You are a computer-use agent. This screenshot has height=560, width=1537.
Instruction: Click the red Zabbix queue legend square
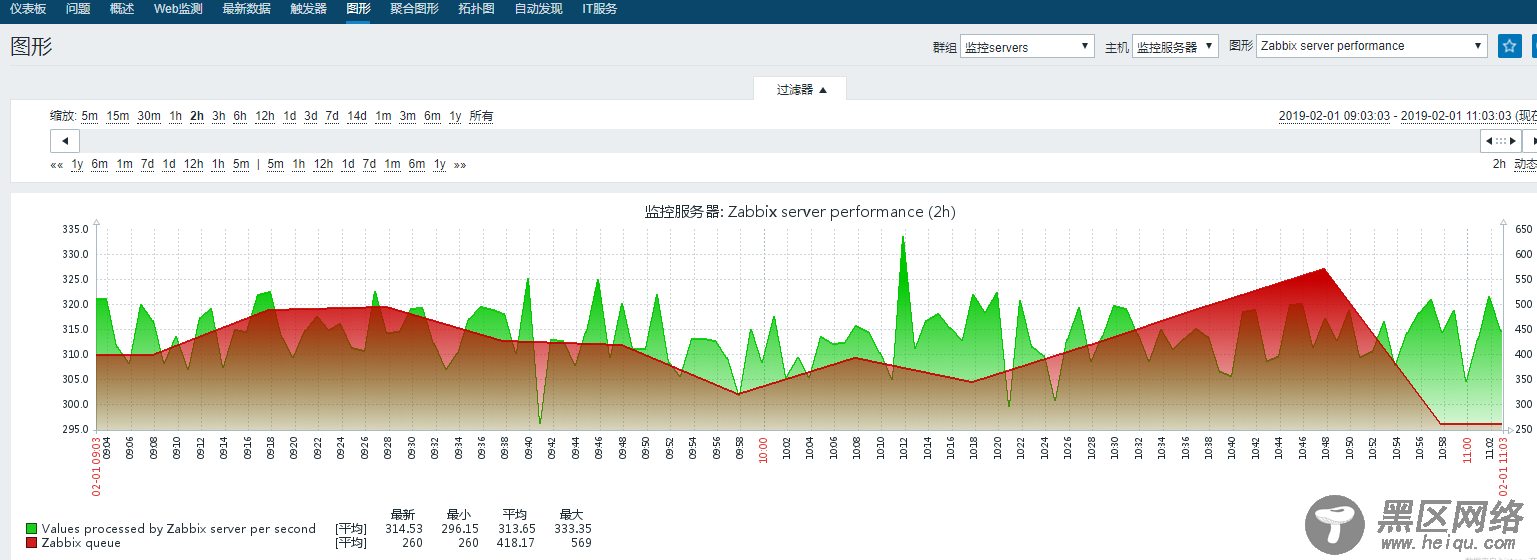tap(32, 543)
